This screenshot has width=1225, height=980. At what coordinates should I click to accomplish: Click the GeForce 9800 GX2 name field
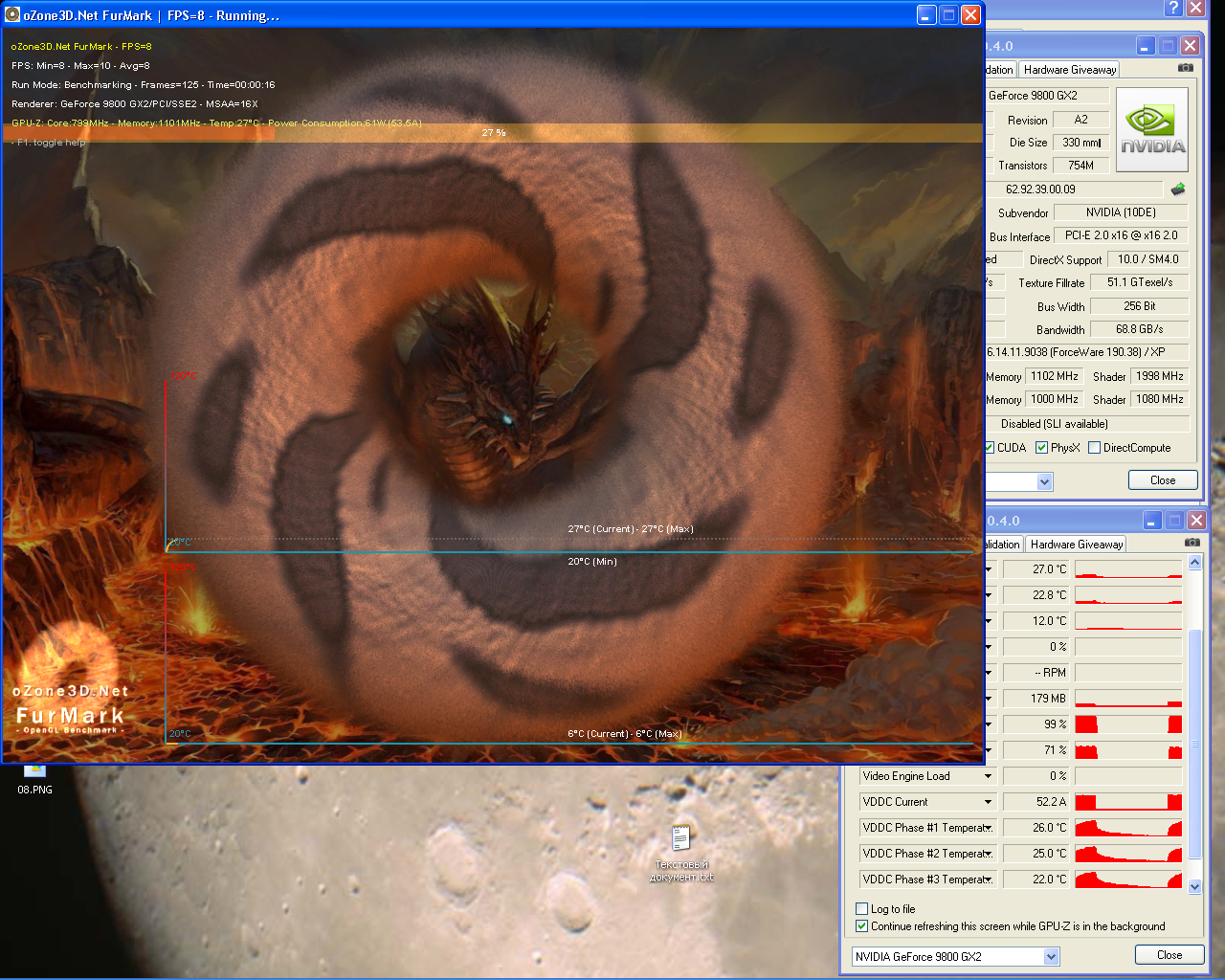pos(1047,96)
